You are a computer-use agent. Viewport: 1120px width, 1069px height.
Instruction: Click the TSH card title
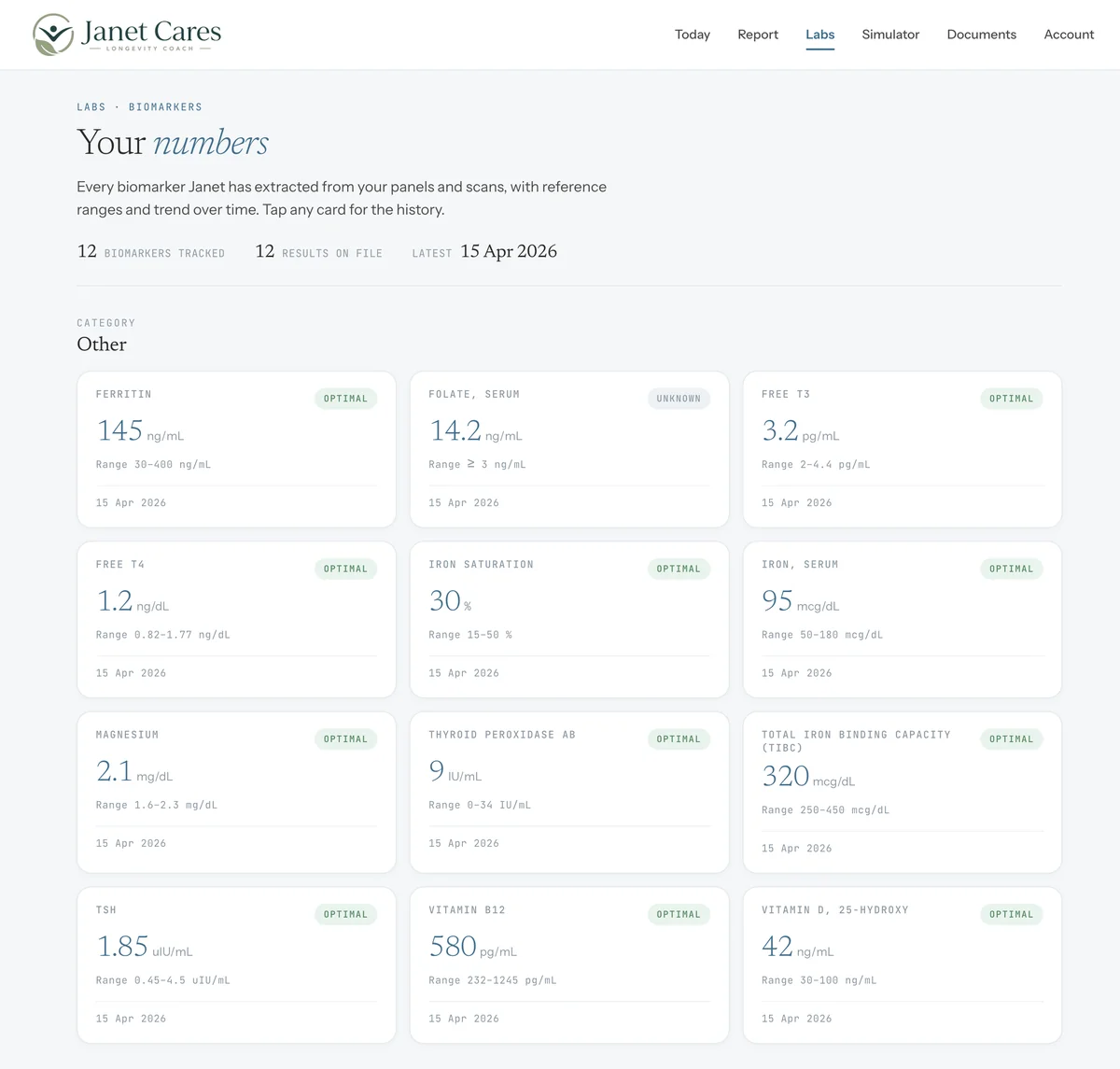click(106, 910)
